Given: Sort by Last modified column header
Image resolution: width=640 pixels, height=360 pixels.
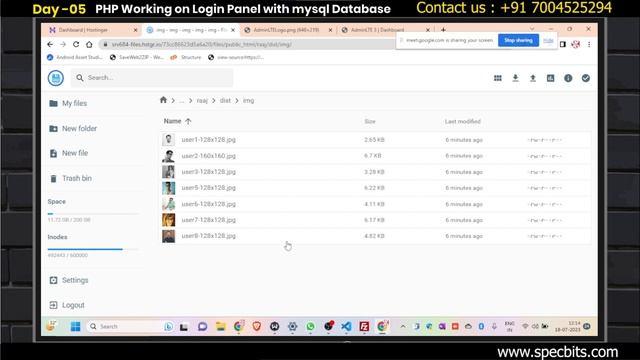Looking at the screenshot, I should point(462,122).
